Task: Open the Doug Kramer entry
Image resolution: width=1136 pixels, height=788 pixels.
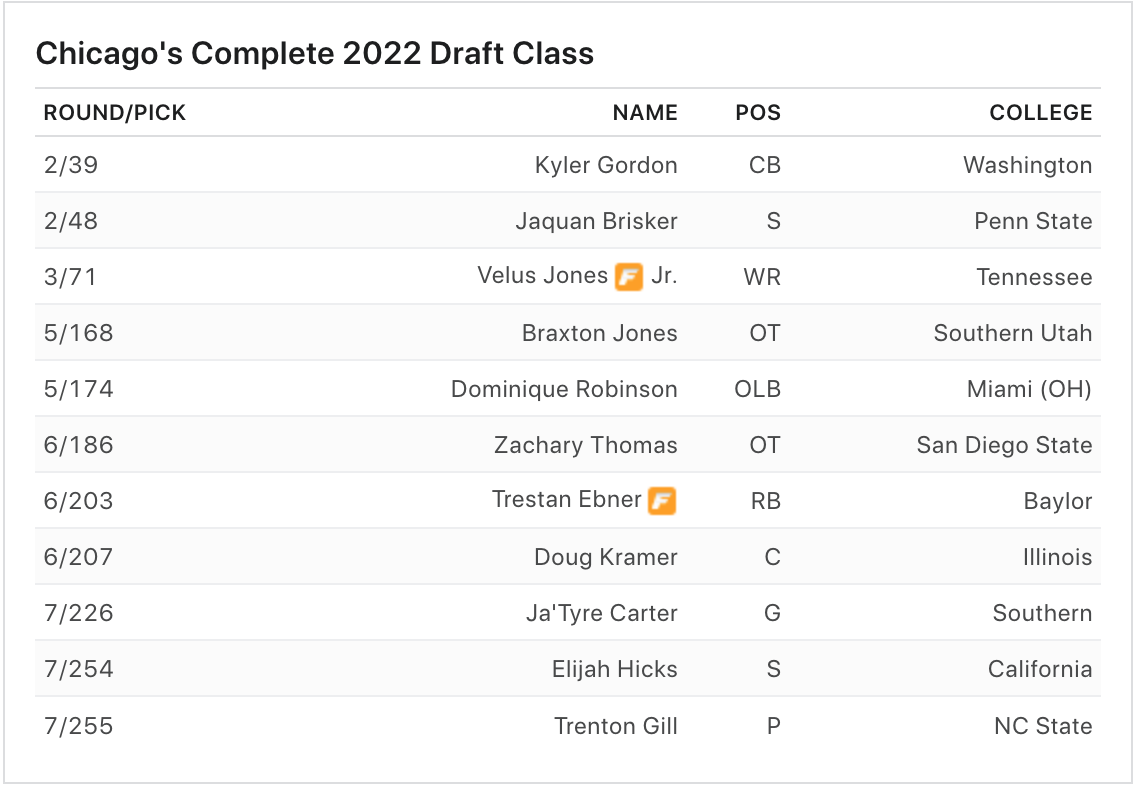Action: (605, 557)
